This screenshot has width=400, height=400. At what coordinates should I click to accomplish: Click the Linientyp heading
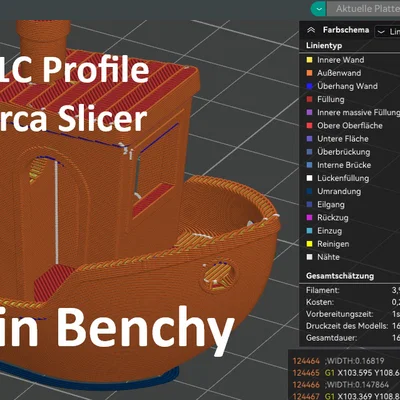pyautogui.click(x=324, y=46)
